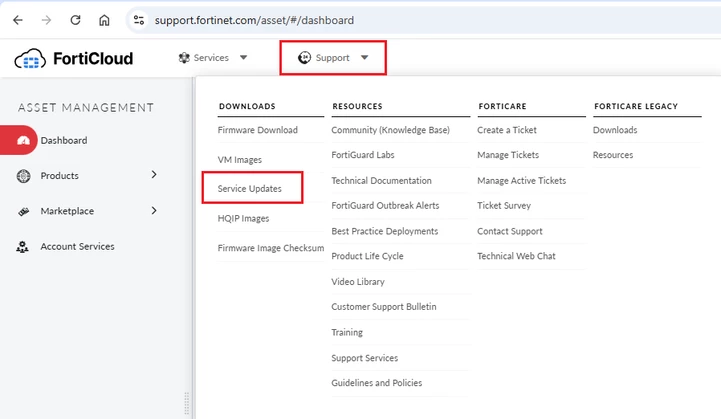721x419 pixels.
Task: Click the FortiCloud cloud logo
Action: click(x=30, y=58)
